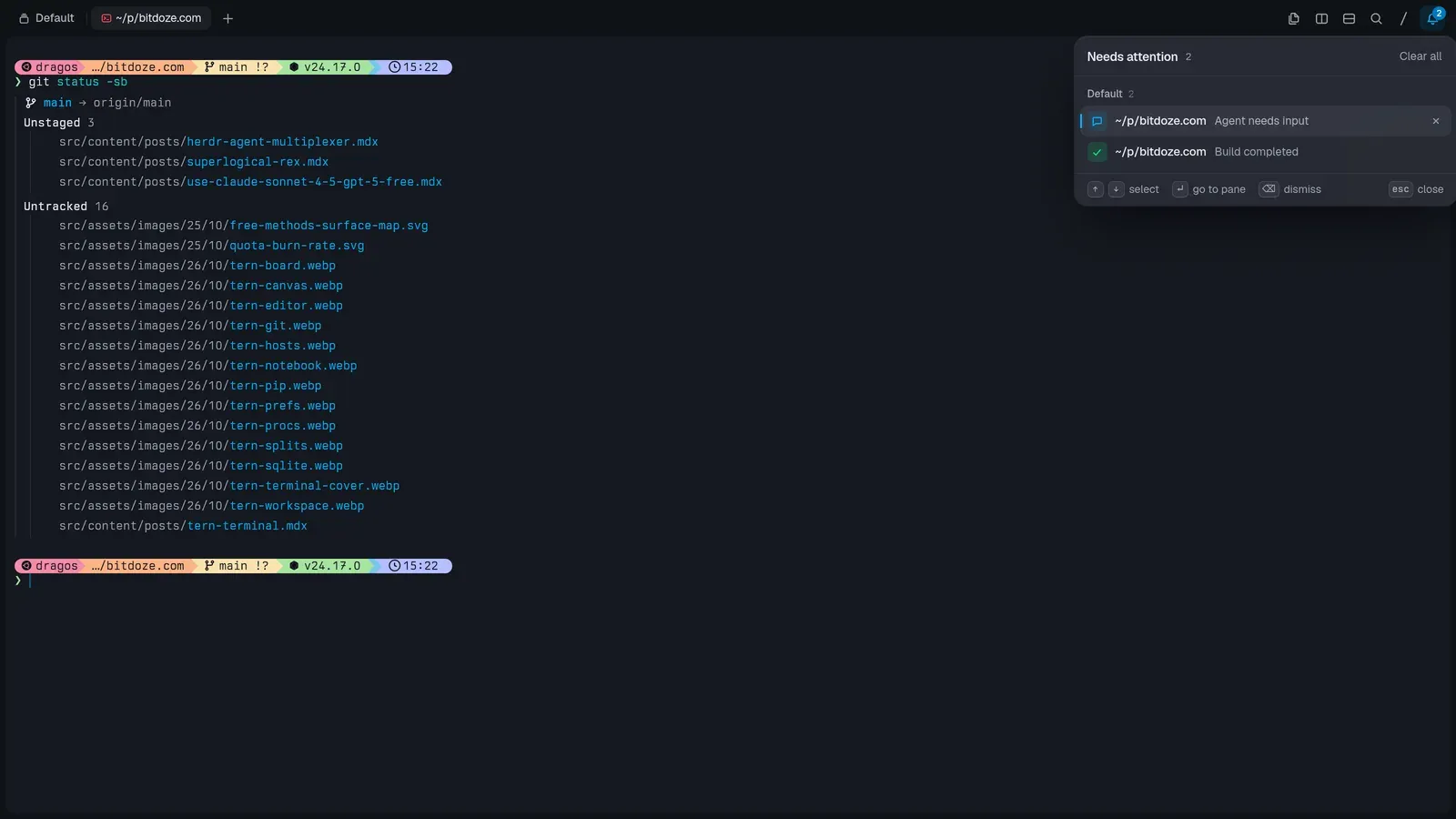Toggle the notifications bell with badge 2
Image resolution: width=1456 pixels, height=819 pixels.
tap(1433, 17)
